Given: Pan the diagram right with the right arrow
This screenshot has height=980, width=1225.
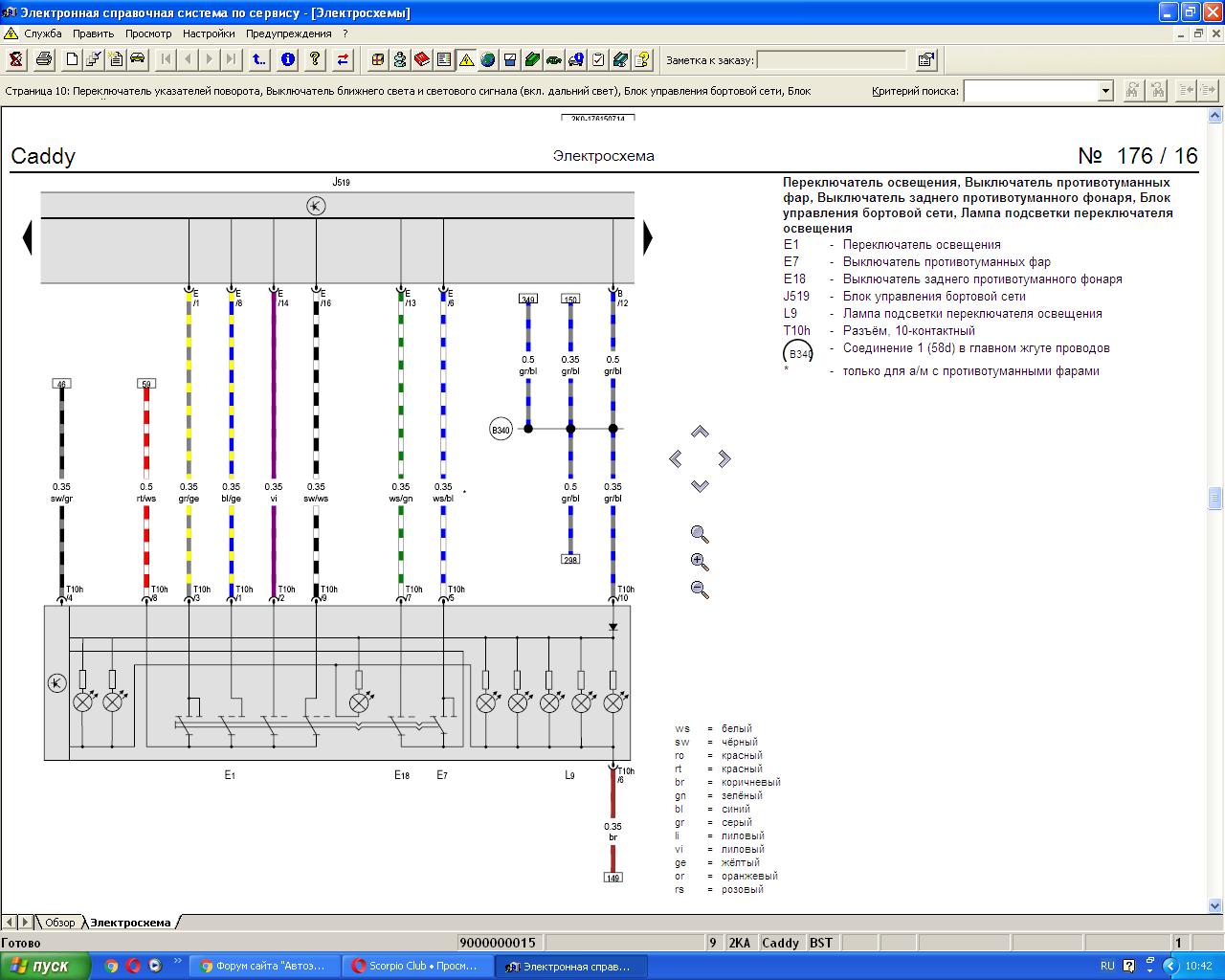Looking at the screenshot, I should pyautogui.click(x=724, y=458).
